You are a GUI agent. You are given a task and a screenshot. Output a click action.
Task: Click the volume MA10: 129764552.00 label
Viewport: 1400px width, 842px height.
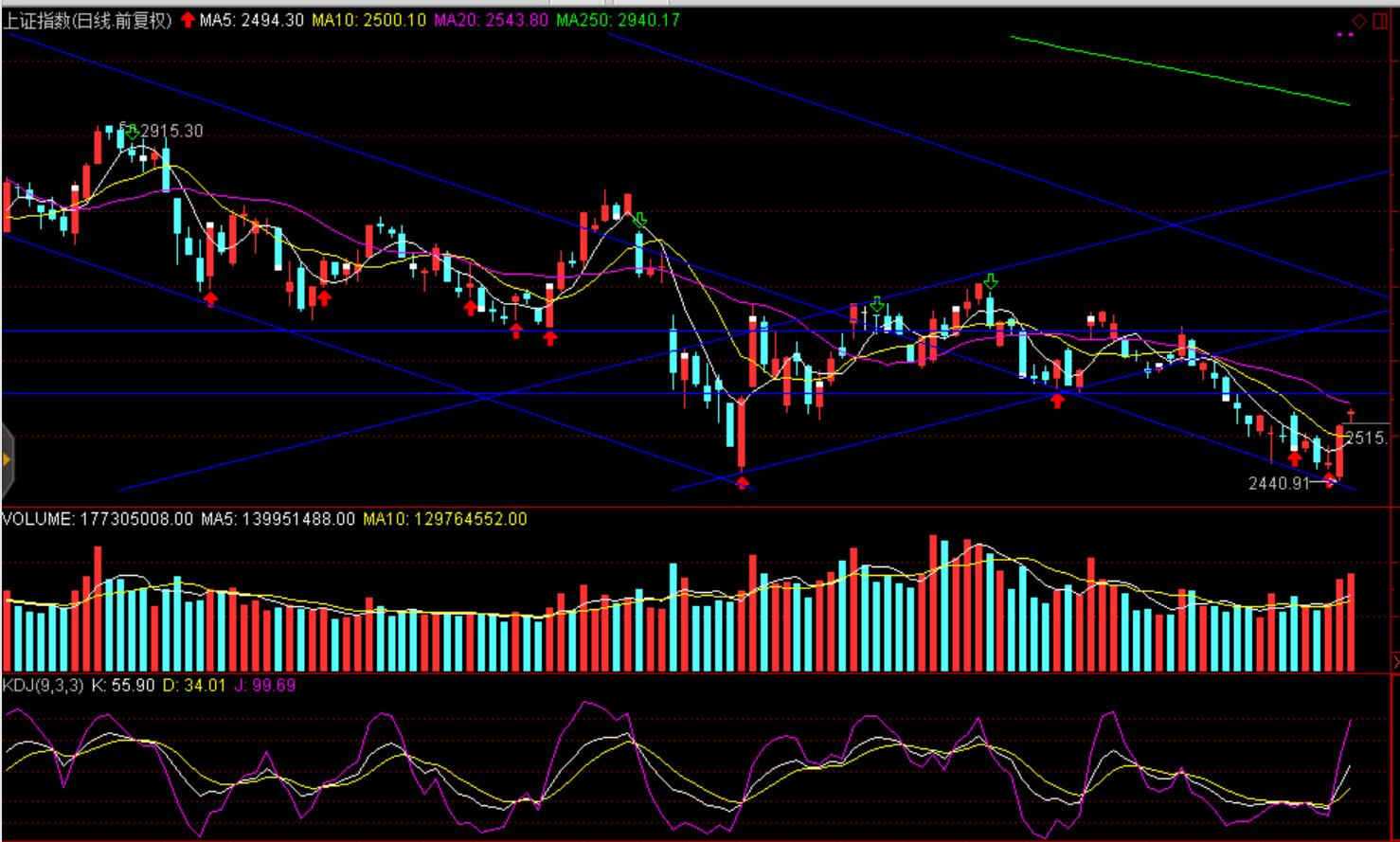(444, 519)
